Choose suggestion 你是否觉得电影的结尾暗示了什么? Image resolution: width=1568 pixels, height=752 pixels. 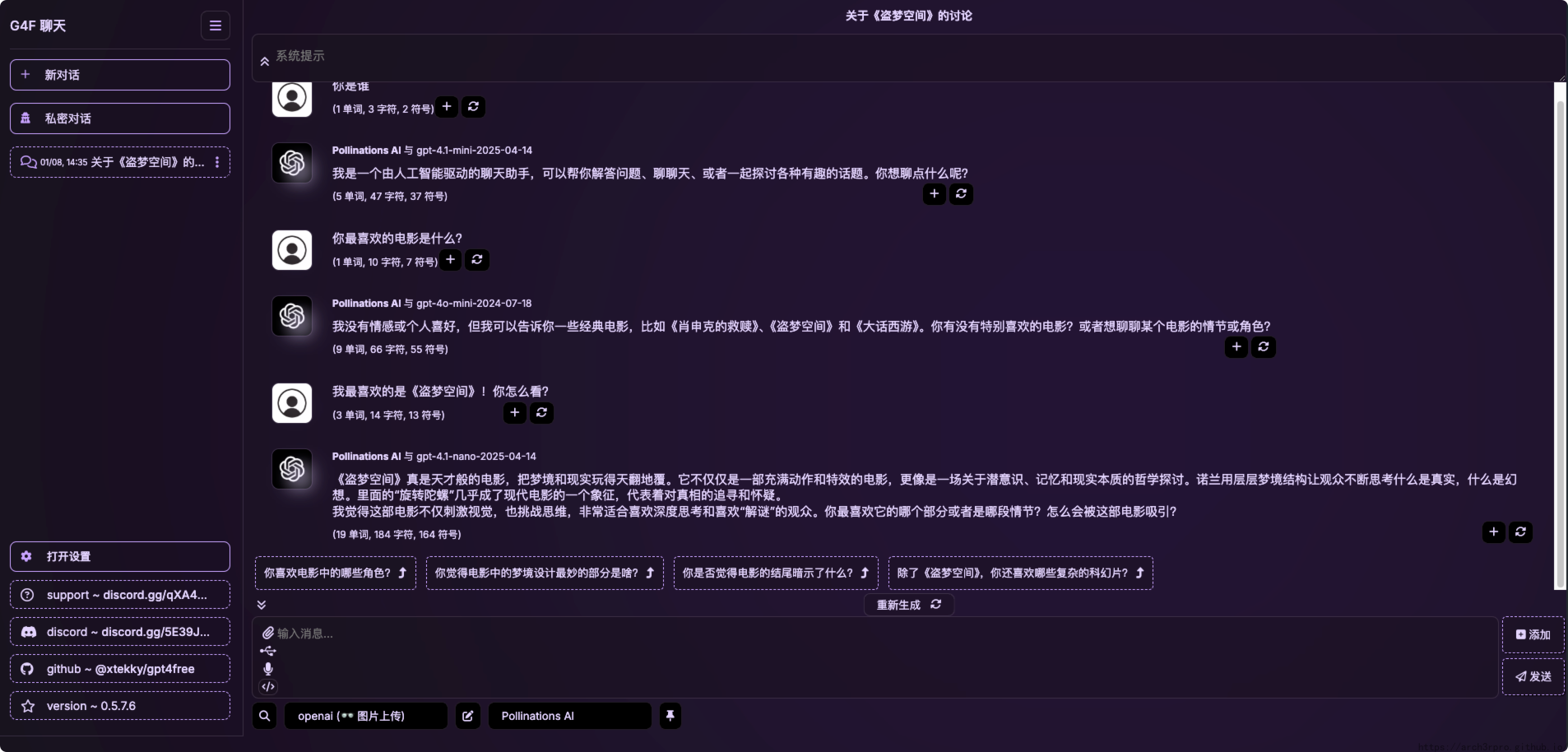point(776,573)
